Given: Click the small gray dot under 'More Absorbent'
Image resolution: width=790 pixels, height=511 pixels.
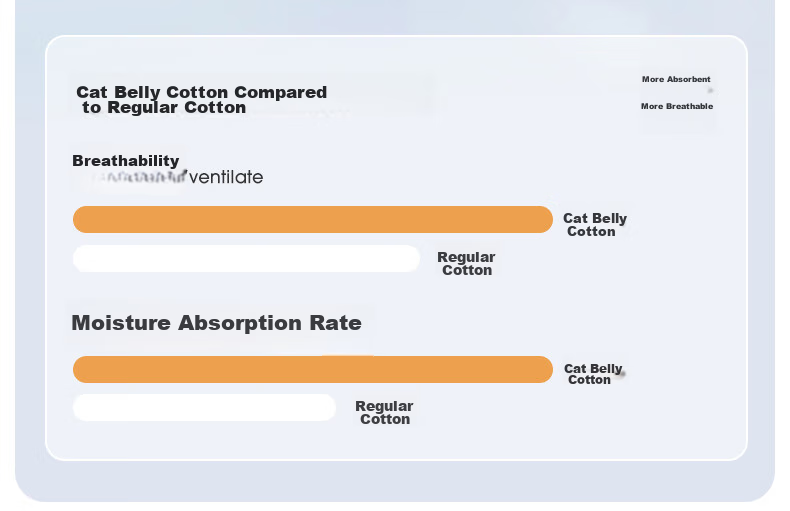Looking at the screenshot, I should pos(710,91).
